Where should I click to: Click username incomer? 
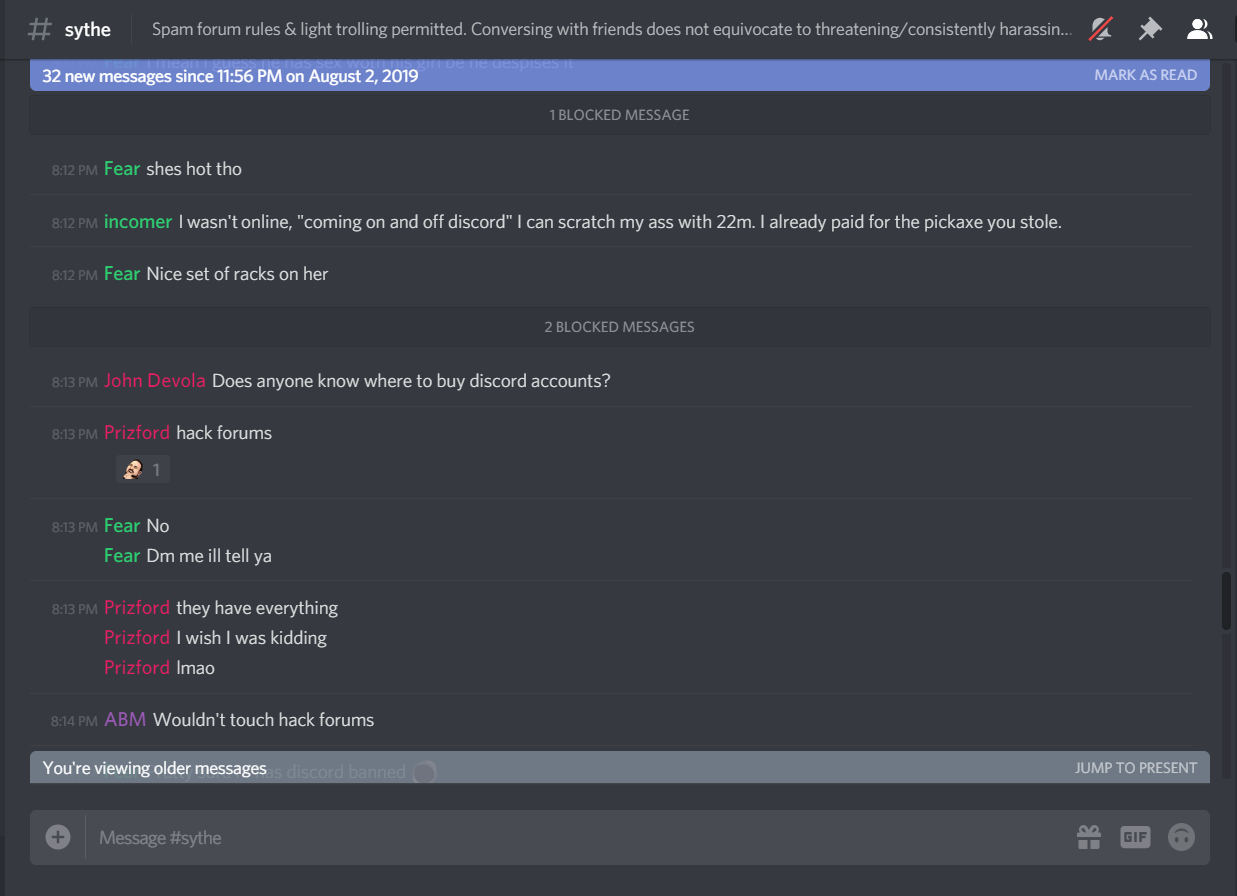(x=138, y=222)
